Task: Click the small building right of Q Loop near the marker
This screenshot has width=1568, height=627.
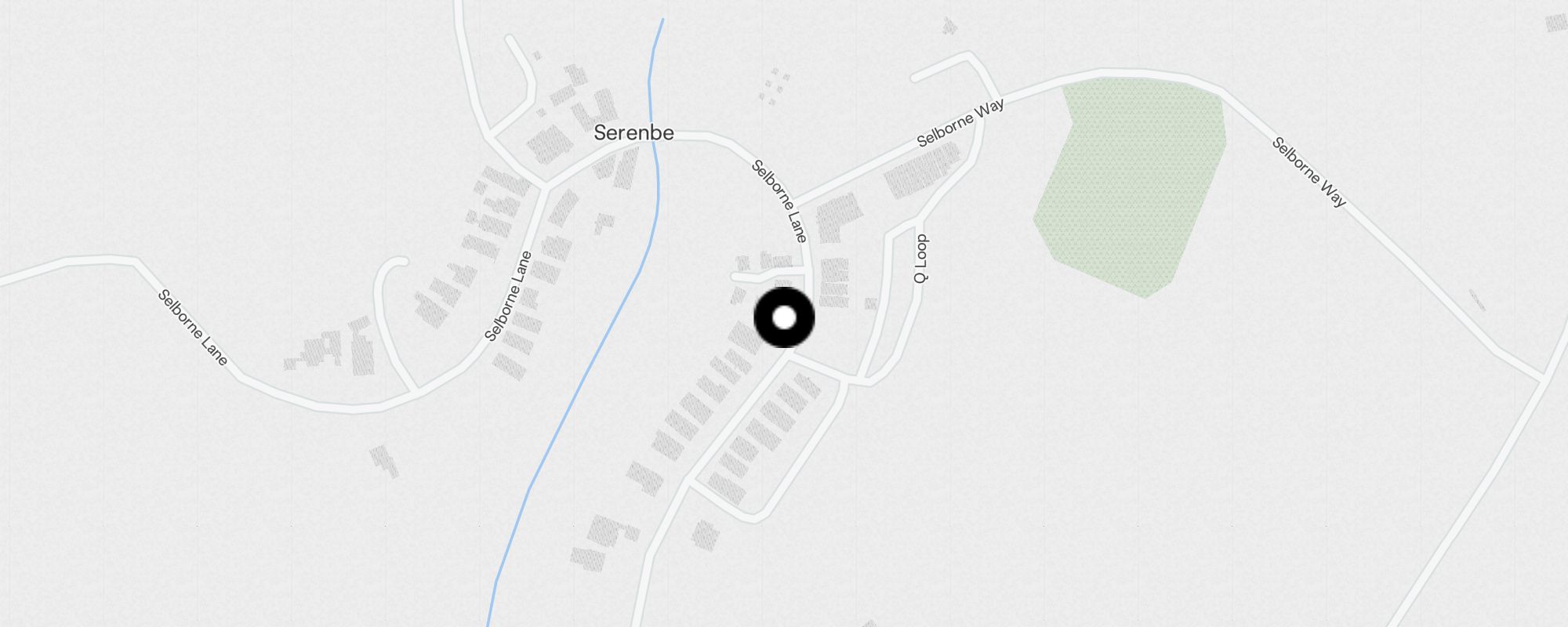Action: [870, 303]
